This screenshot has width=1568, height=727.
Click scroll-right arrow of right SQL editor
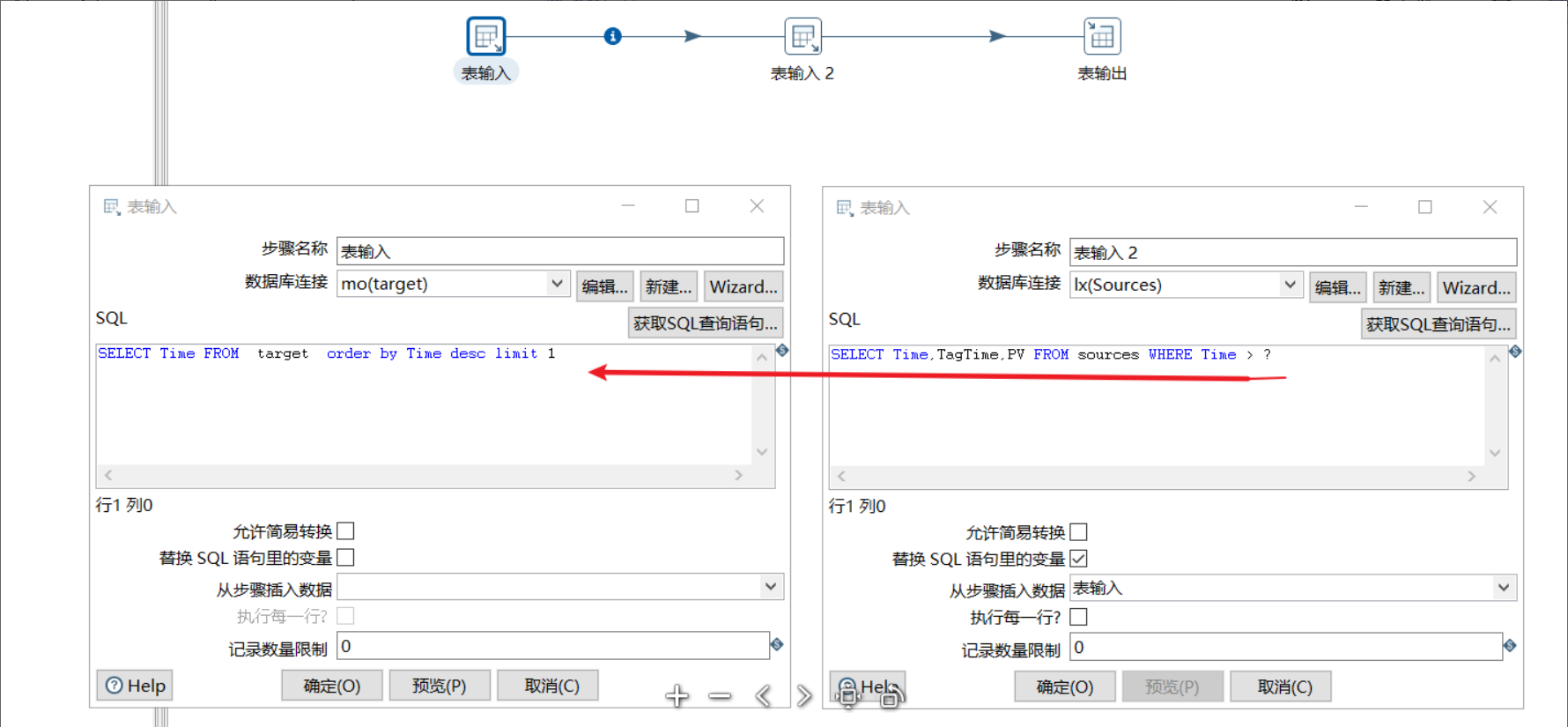point(1471,476)
